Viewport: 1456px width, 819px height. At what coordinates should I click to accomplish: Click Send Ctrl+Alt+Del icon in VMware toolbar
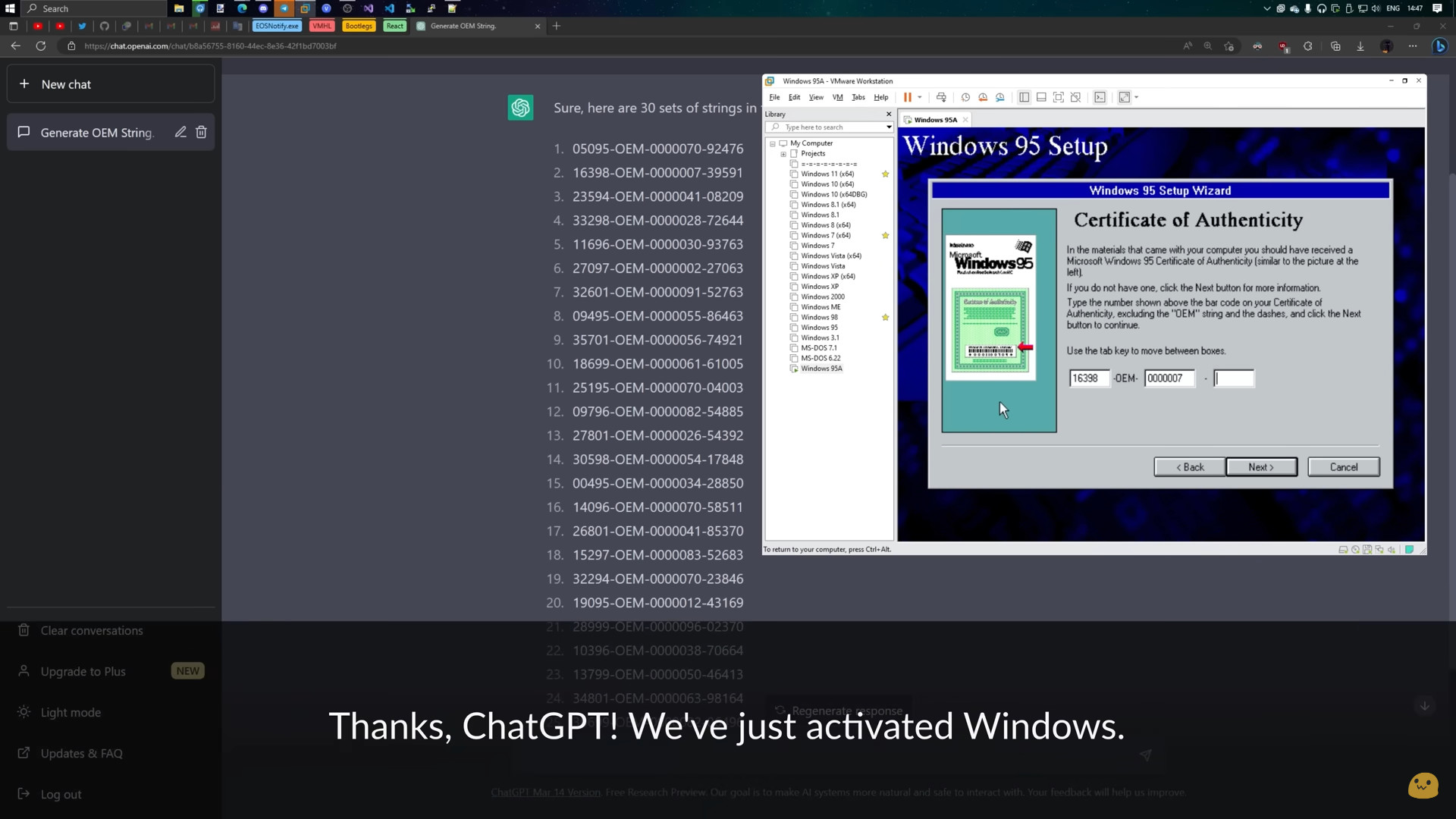pos(941,97)
